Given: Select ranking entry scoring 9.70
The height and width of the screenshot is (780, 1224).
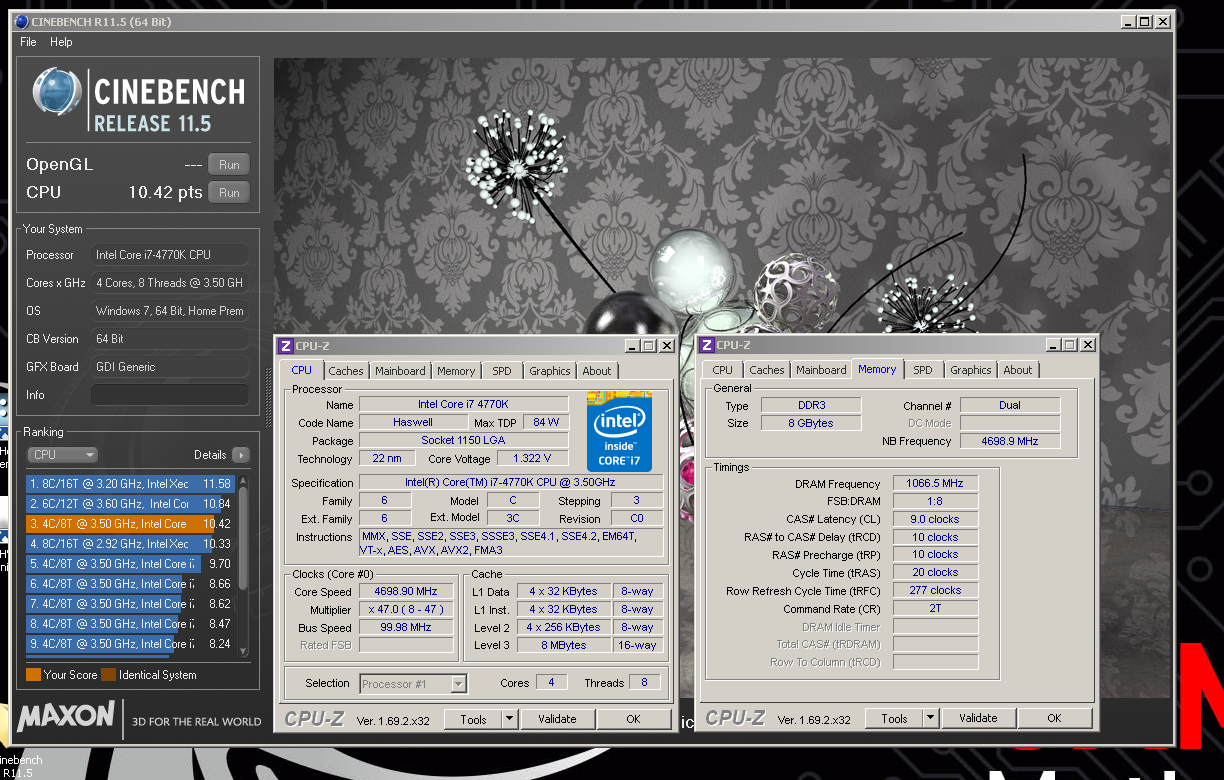Looking at the screenshot, I should click(x=130, y=564).
